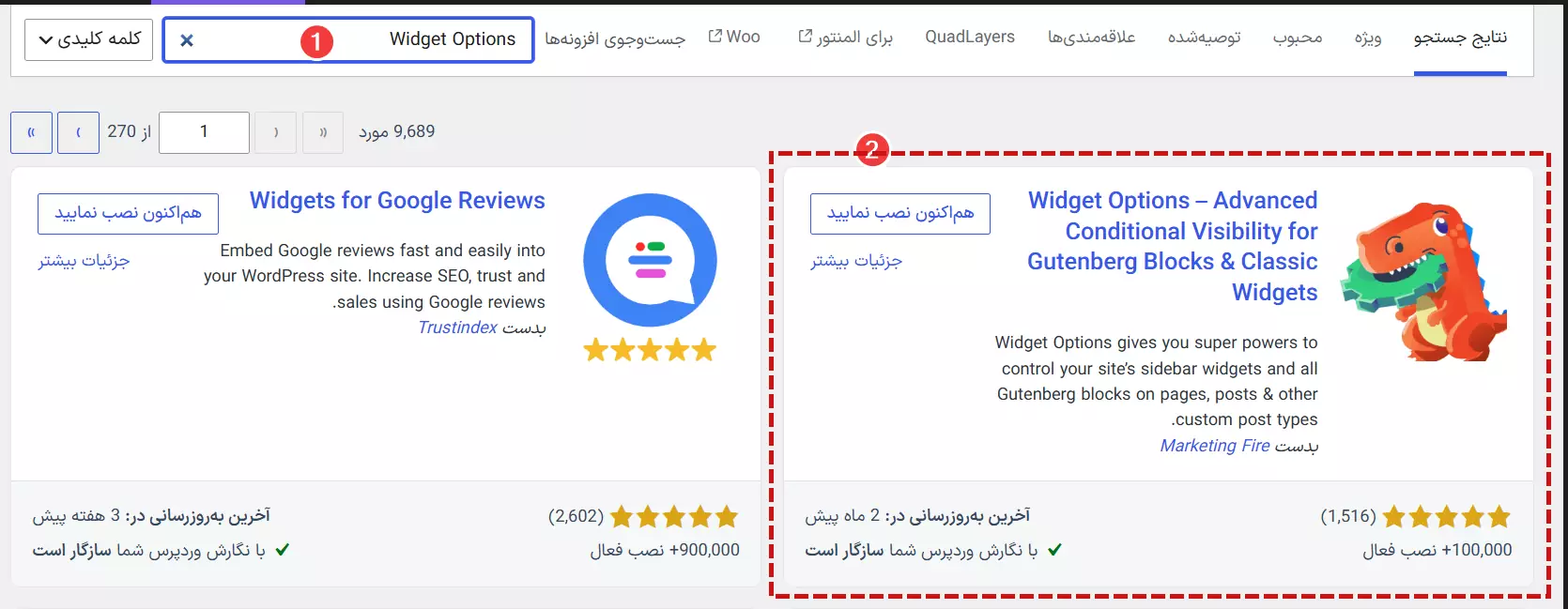Click the compatibility checkmark in the Google Reviews card
Viewport: 1568px width, 609px height.
coord(283,551)
